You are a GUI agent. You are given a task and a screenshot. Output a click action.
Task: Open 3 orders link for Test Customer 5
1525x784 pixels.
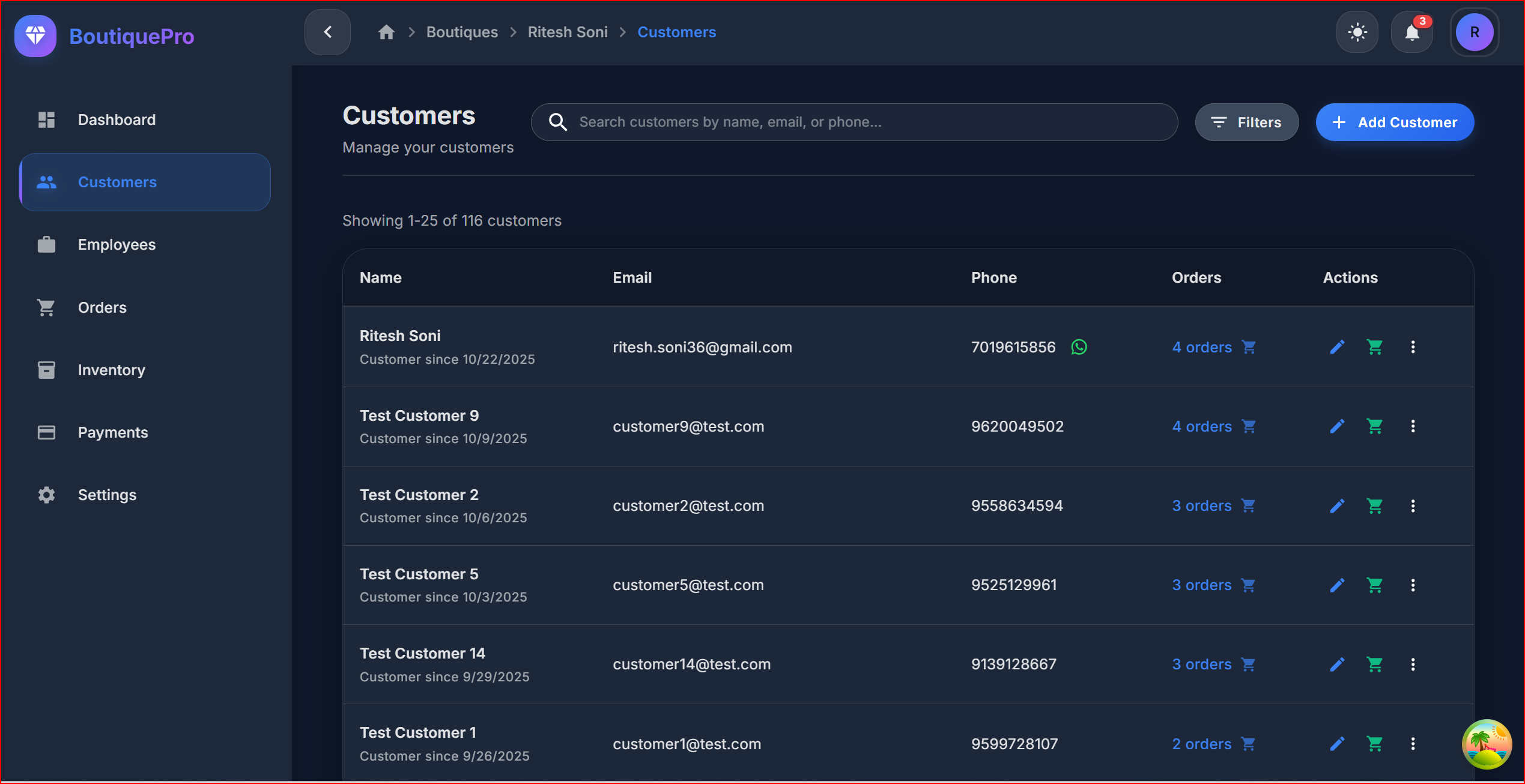coord(1201,585)
